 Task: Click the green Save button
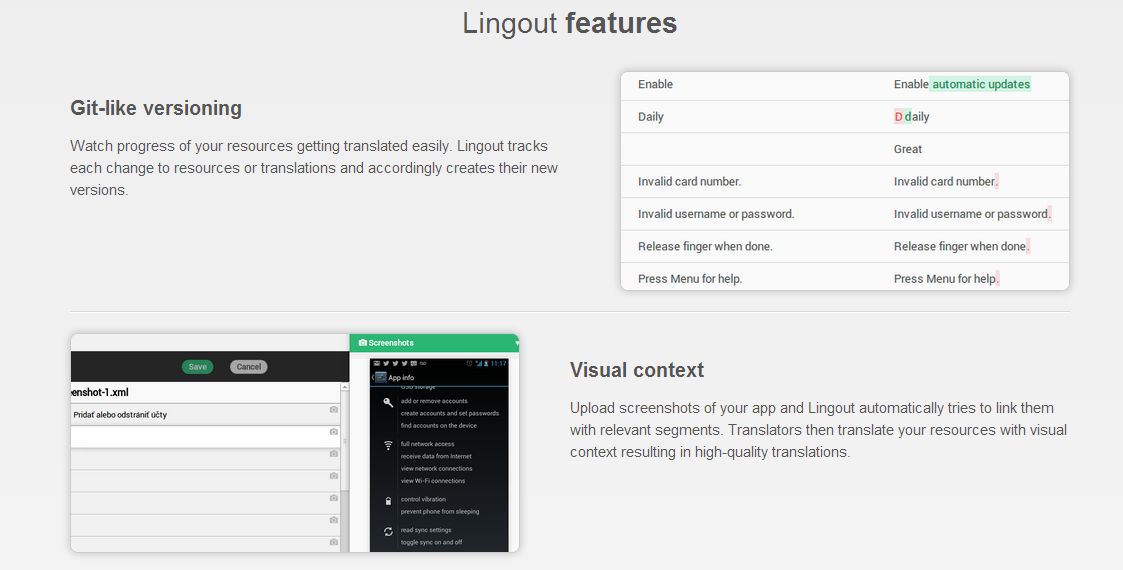[197, 367]
